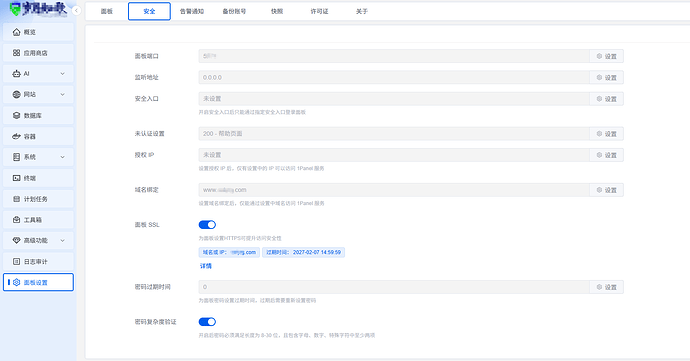Open the 备份账号 tab
The height and width of the screenshot is (361, 690).
[234, 11]
